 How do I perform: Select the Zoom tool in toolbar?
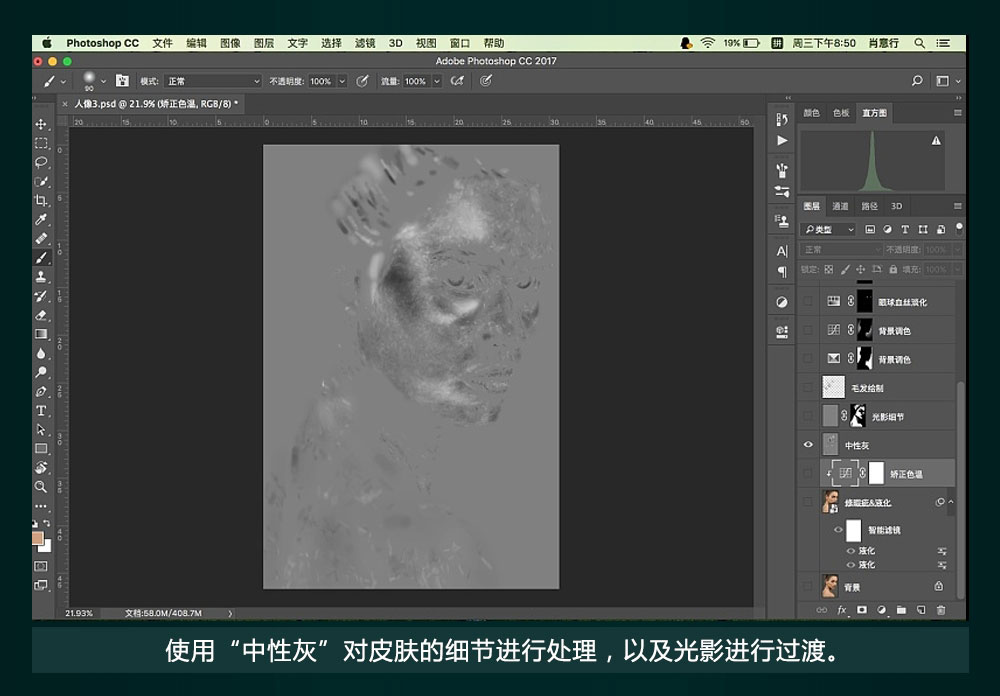click(x=41, y=487)
